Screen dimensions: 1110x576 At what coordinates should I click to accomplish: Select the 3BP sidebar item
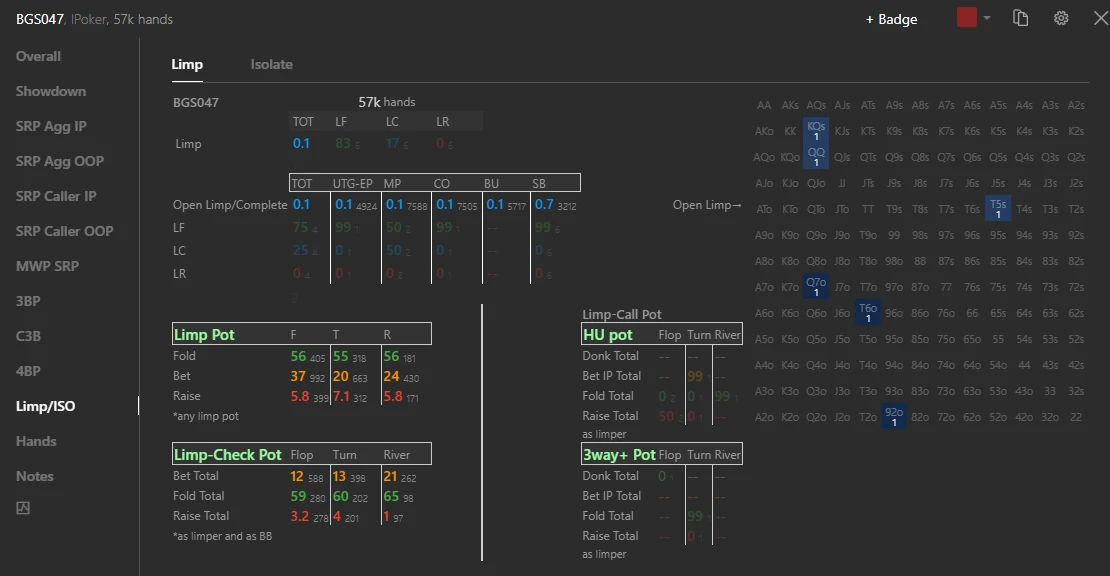28,301
